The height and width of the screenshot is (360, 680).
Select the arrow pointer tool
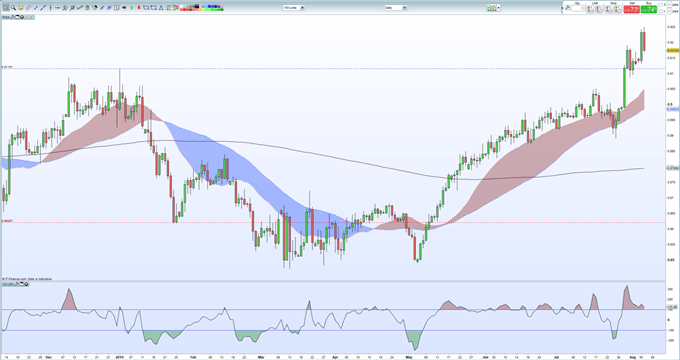pos(6,7)
